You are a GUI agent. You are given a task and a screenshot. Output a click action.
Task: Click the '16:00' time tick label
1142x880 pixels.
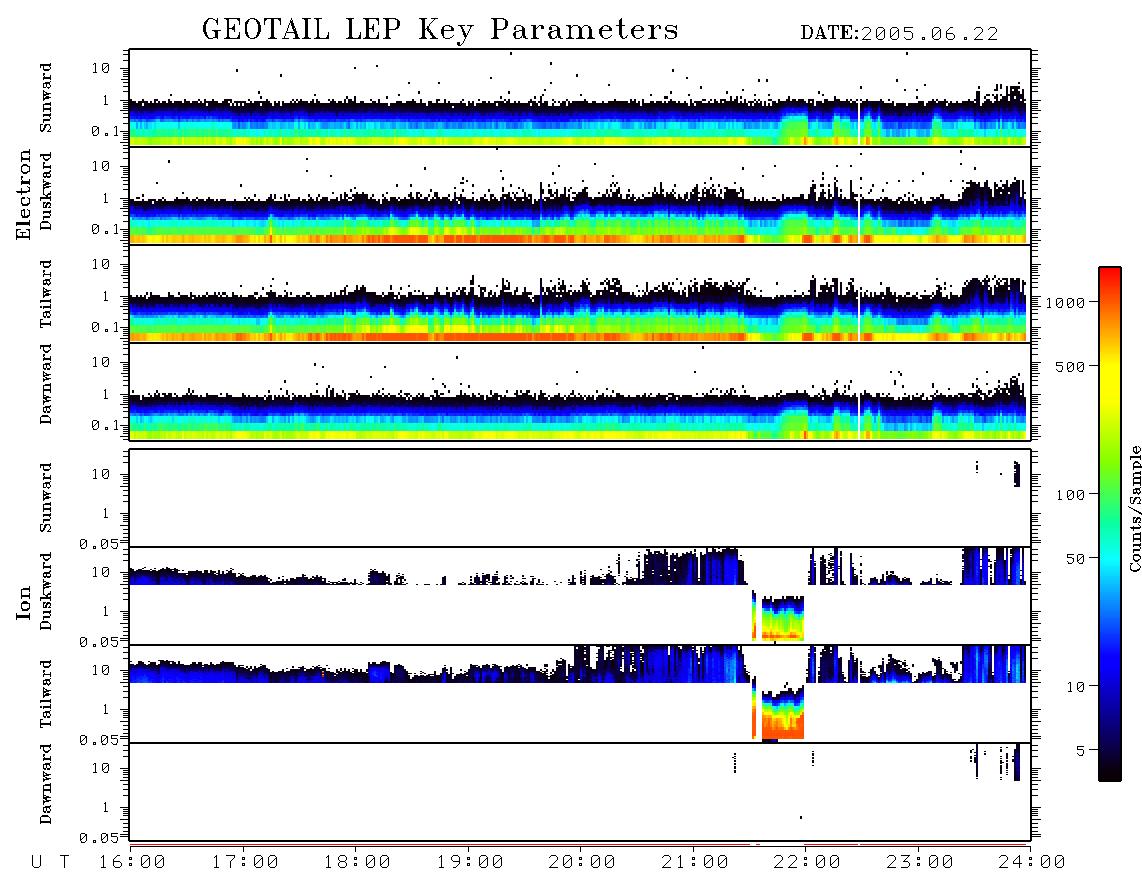click(133, 862)
